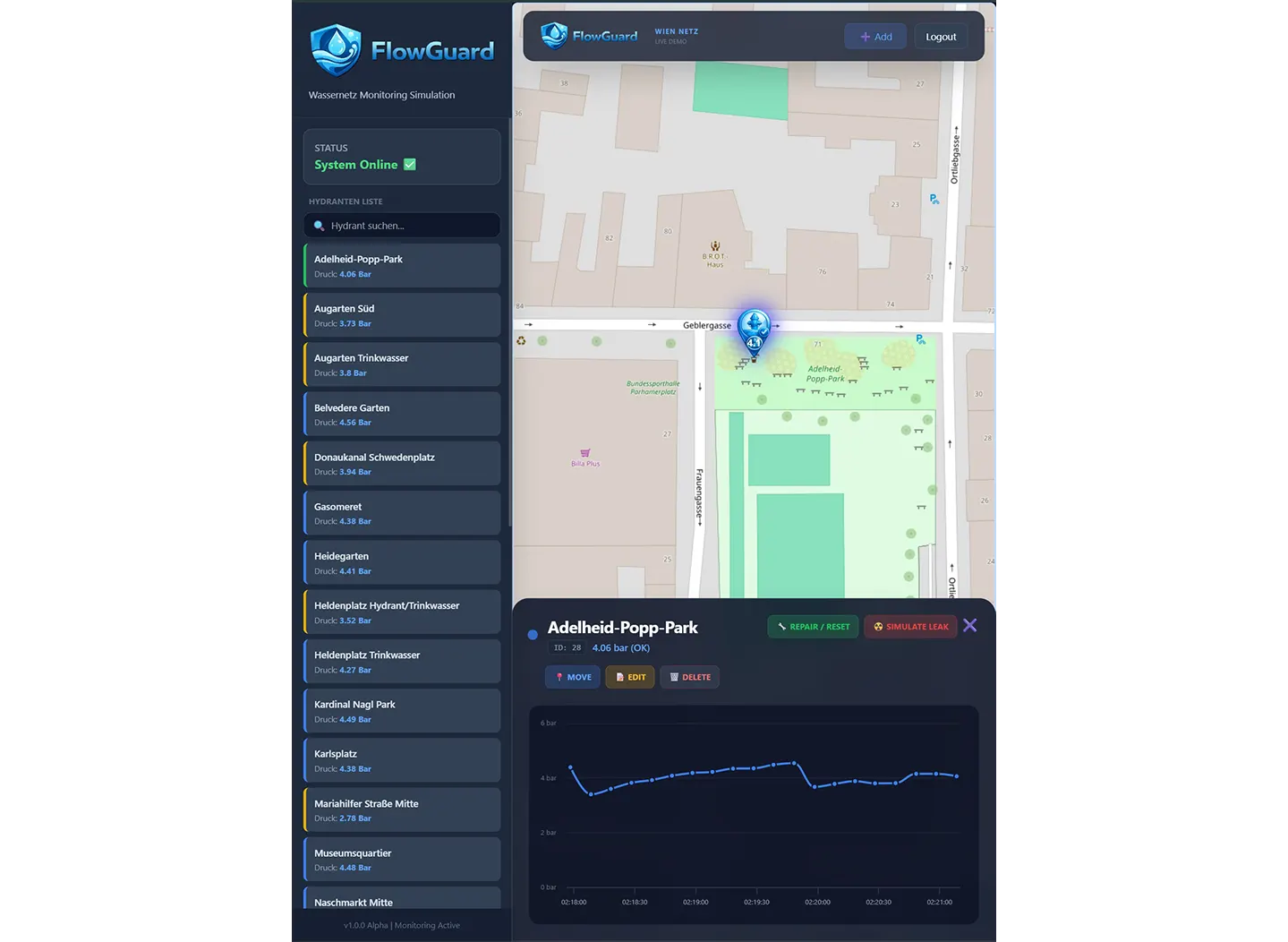Trigger REPAIR / RESET for Adelheid-Popp-Park
This screenshot has width=1288, height=942.
tap(813, 626)
